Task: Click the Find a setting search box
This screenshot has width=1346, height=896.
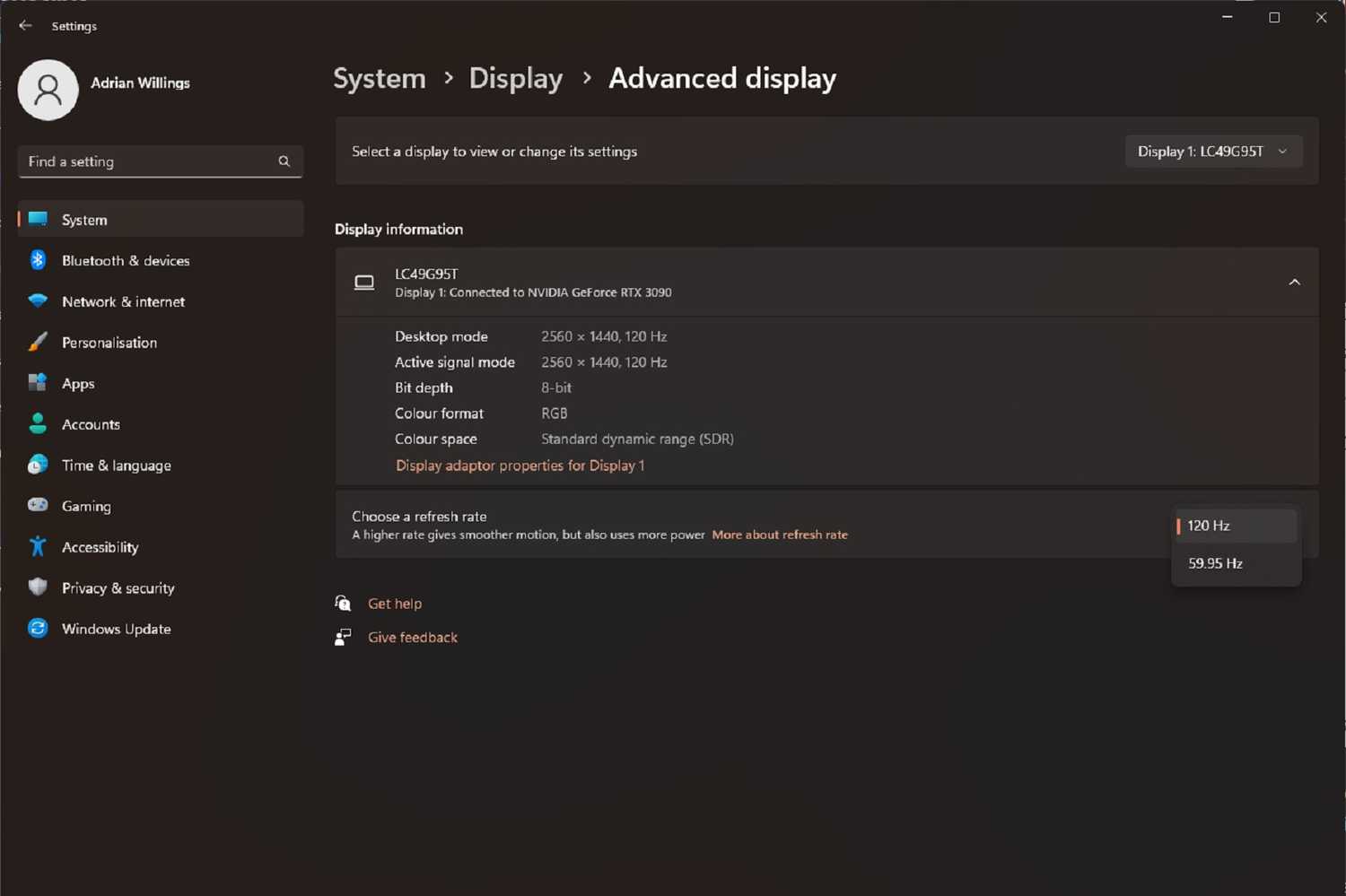Action: coord(148,161)
